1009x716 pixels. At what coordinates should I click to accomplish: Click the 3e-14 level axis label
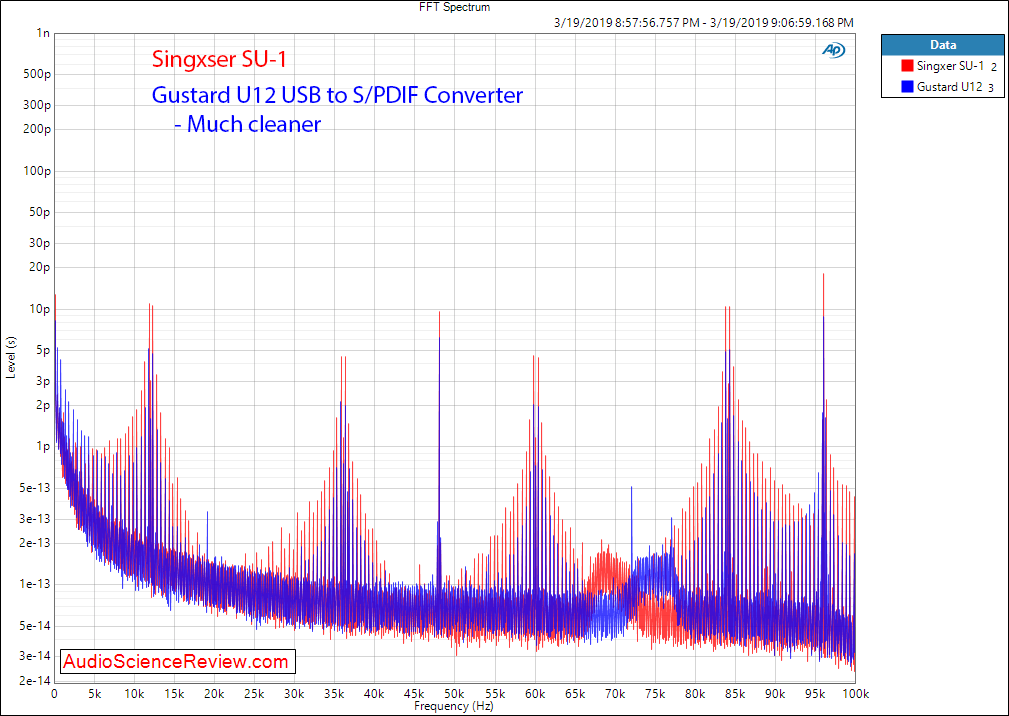(x=35, y=656)
